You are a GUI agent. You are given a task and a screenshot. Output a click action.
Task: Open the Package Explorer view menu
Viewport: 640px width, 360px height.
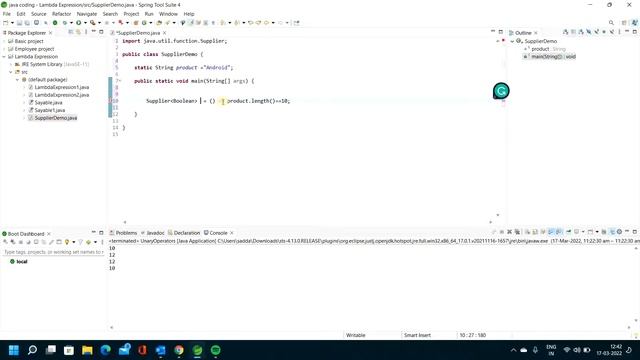(x=86, y=32)
